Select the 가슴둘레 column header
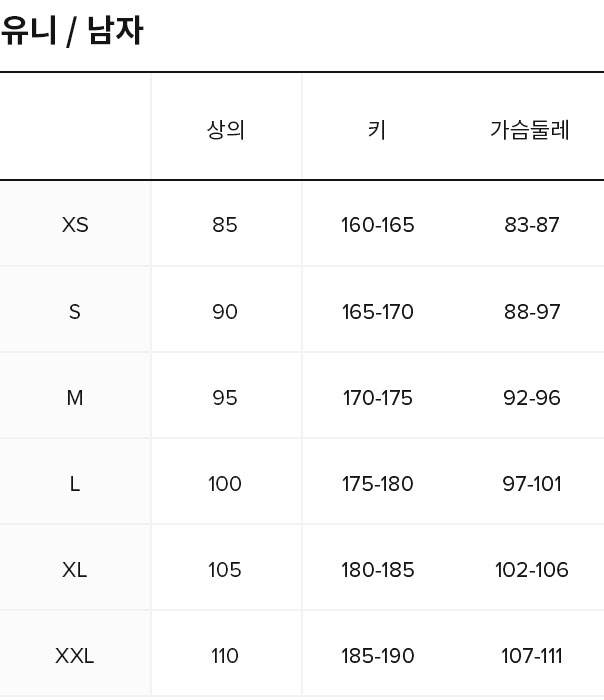Screen dimensions: 604x700 pyautogui.click(x=530, y=130)
